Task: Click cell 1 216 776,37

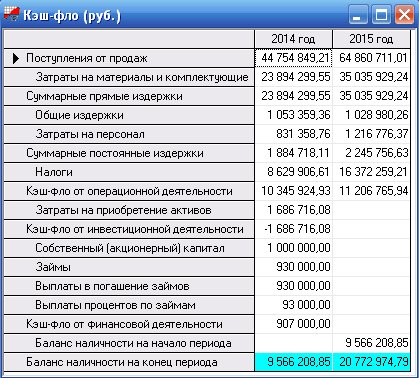Action: (371, 134)
